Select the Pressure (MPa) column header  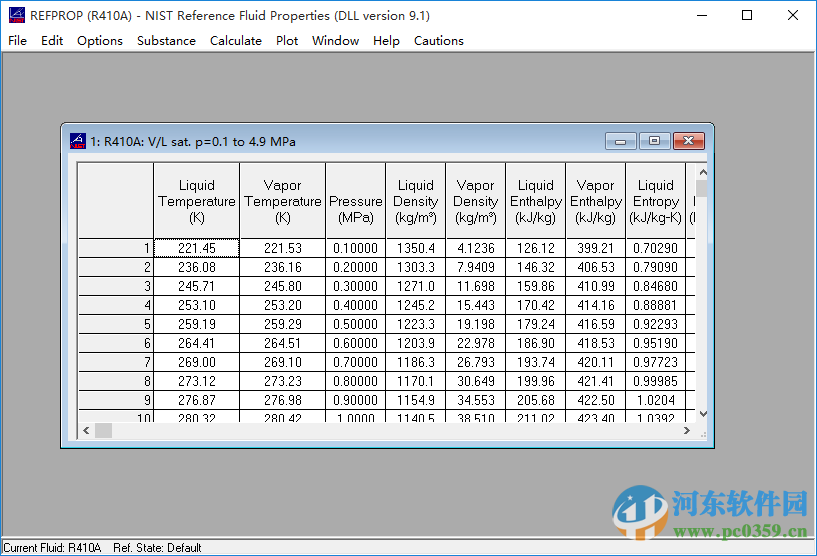tap(356, 201)
